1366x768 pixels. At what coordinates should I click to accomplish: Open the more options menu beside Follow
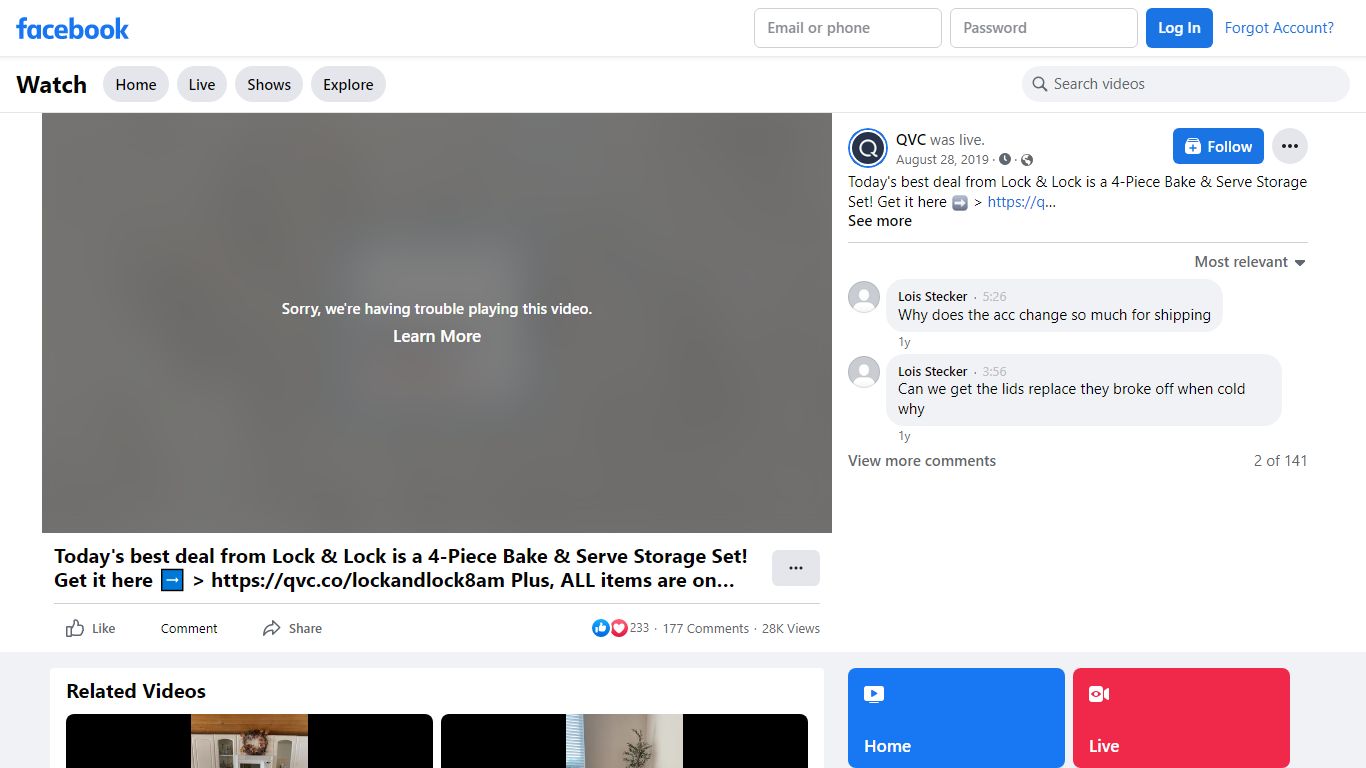pyautogui.click(x=1289, y=146)
